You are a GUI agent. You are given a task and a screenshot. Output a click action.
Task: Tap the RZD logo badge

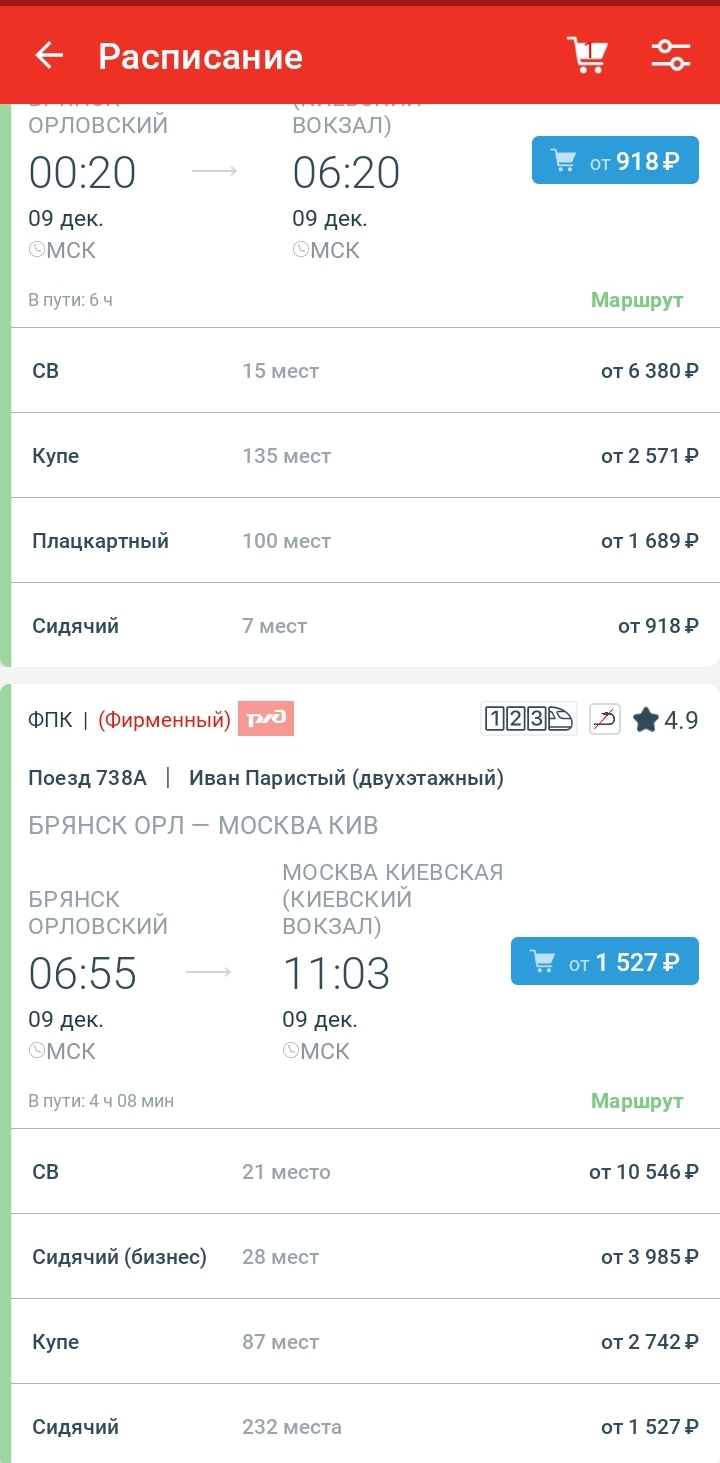coord(265,719)
